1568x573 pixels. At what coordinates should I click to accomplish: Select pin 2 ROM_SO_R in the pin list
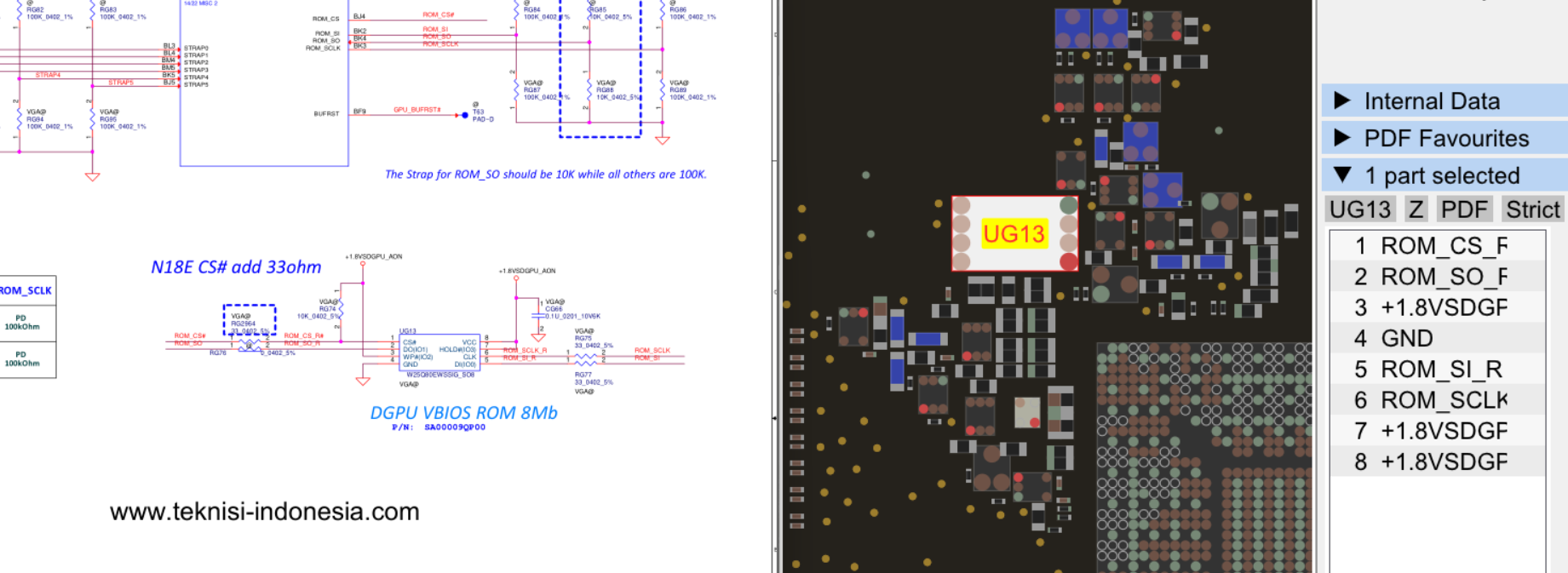point(1438,277)
